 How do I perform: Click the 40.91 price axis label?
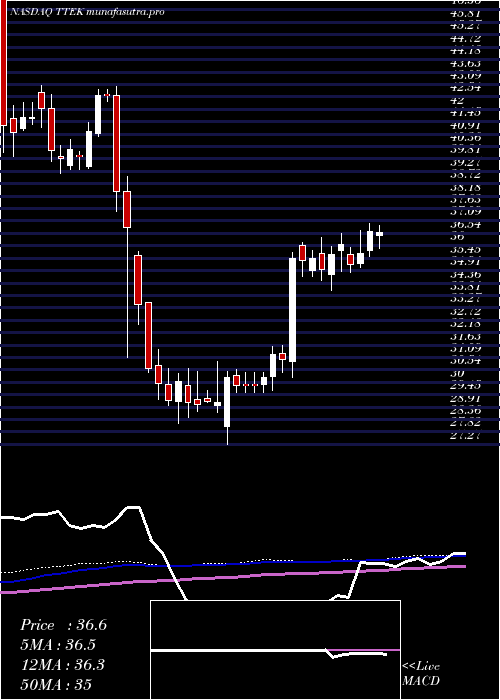point(466,125)
